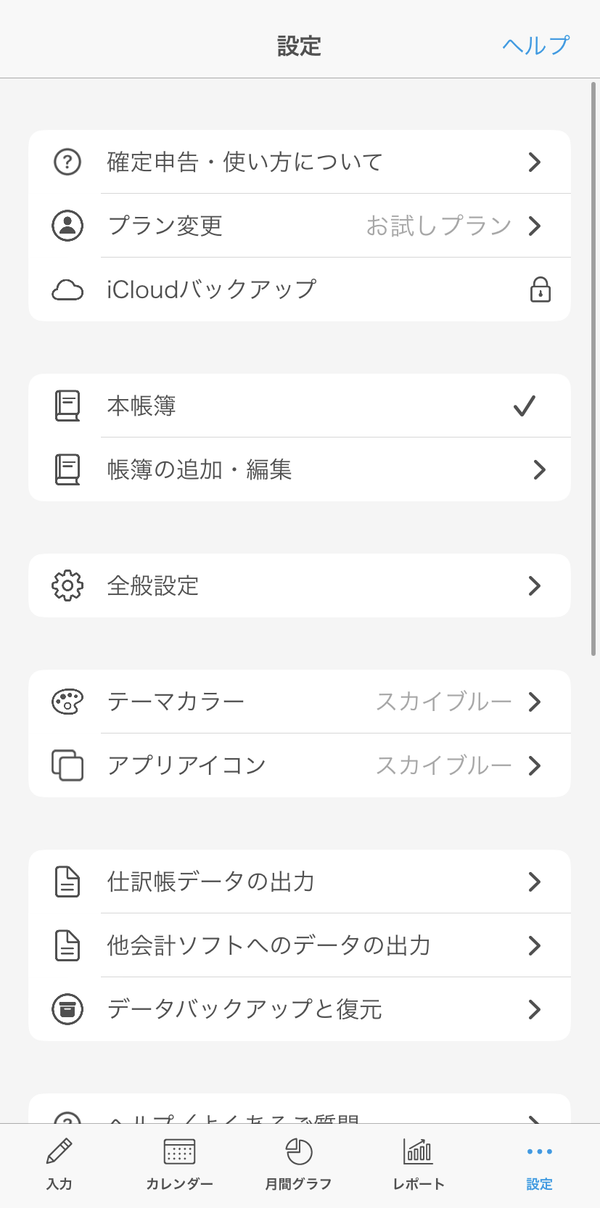Select the 本帳簿 checkmark
600x1208 pixels.
[524, 406]
